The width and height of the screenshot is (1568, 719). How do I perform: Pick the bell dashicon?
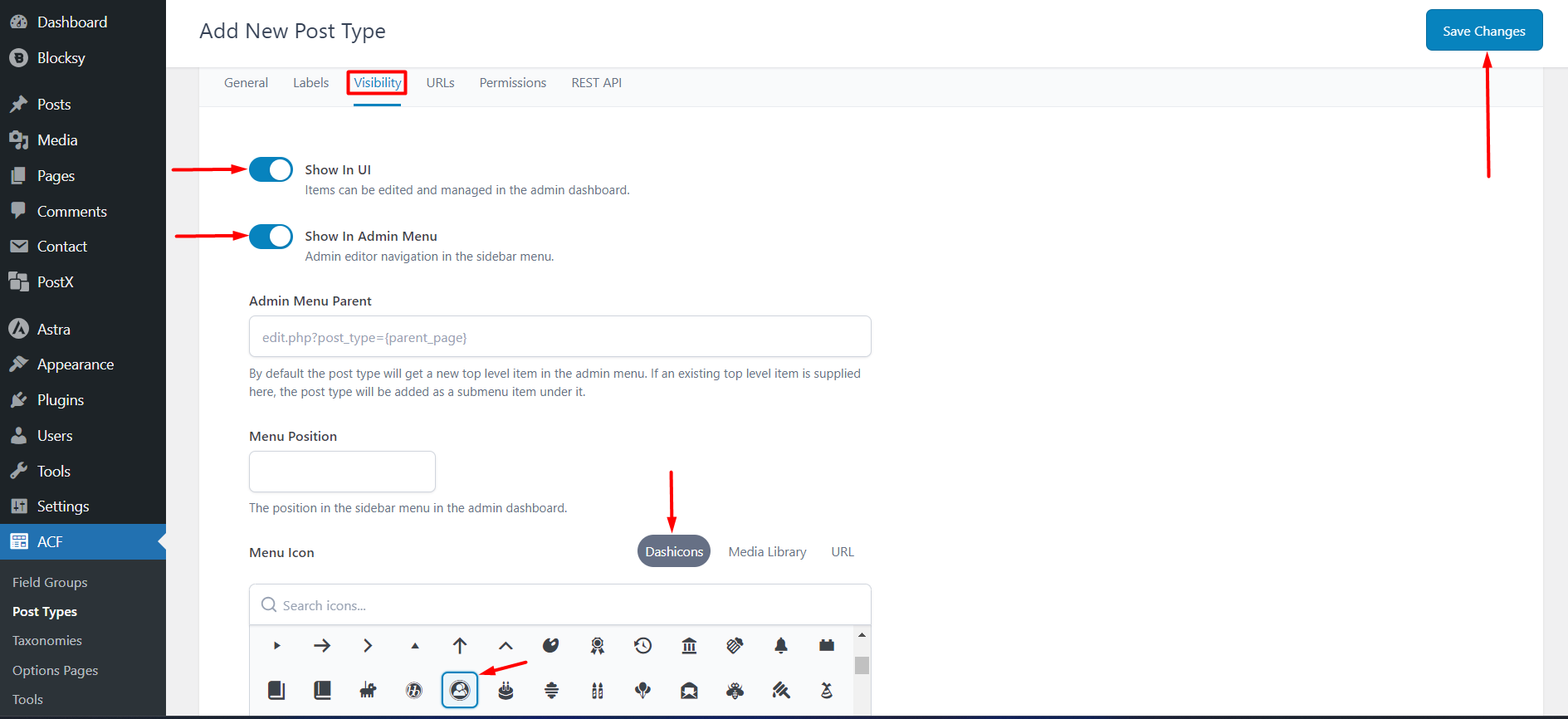(x=780, y=646)
